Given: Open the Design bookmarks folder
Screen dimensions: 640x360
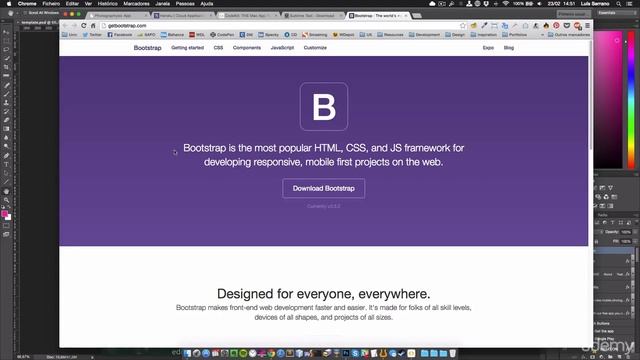Looking at the screenshot, I should pyautogui.click(x=455, y=35).
